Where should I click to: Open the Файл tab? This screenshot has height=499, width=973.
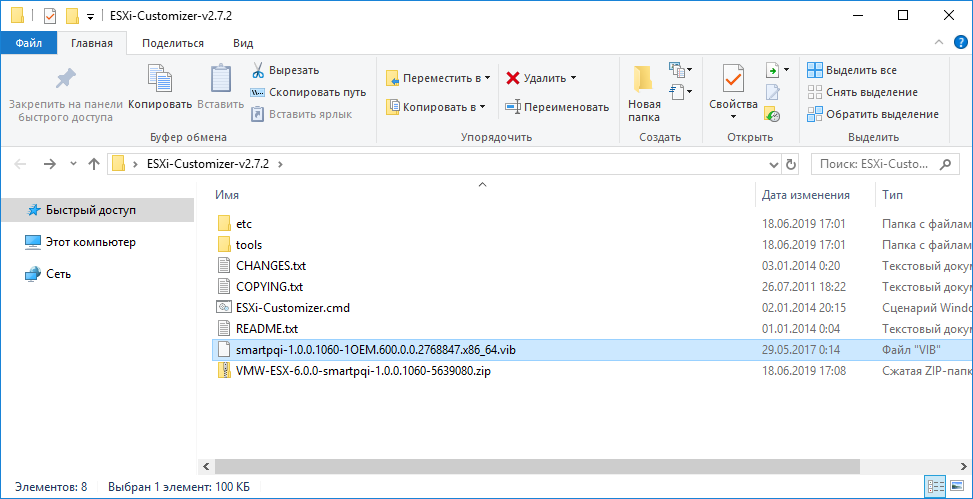pos(29,43)
